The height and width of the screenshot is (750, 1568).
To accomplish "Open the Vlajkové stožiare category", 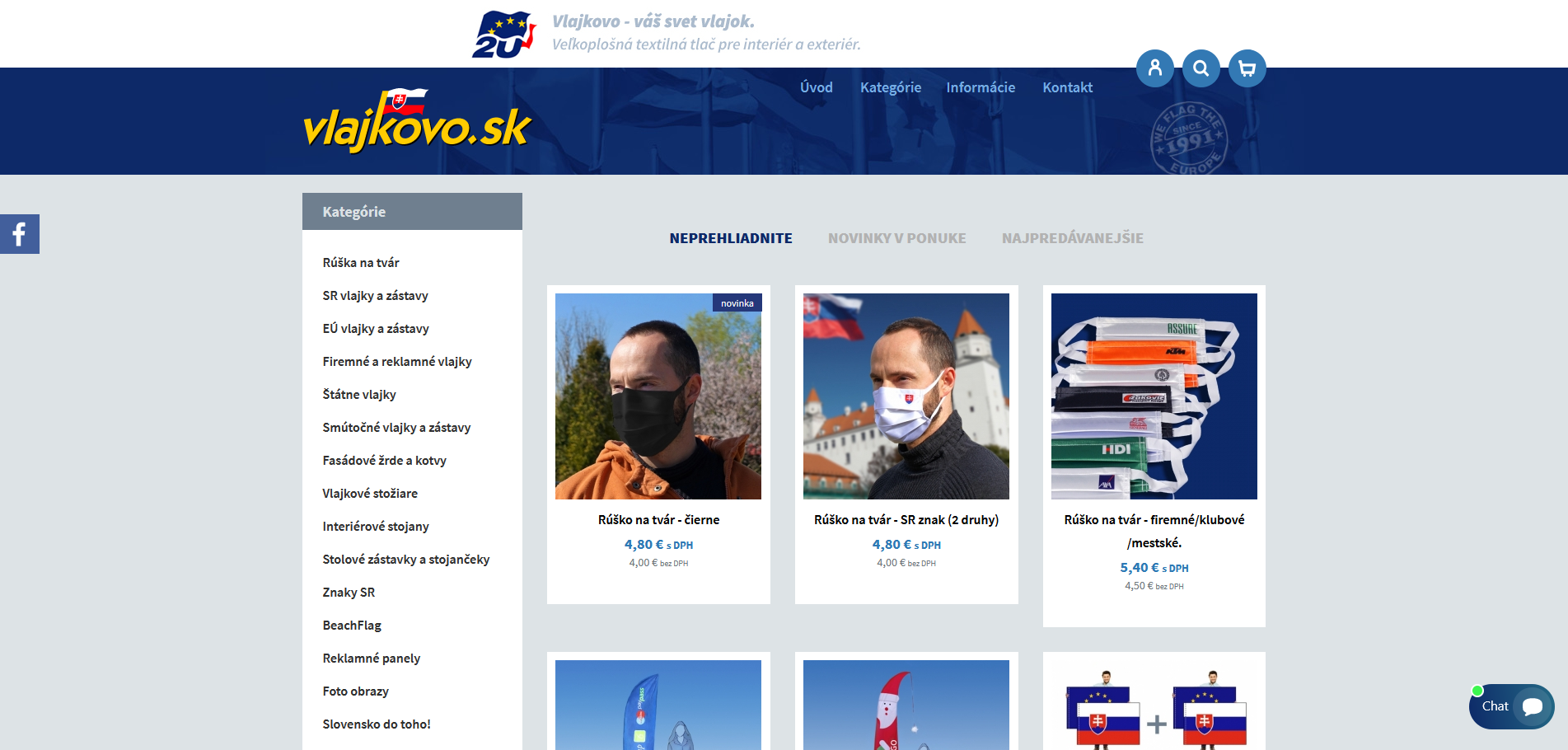I will click(x=370, y=493).
